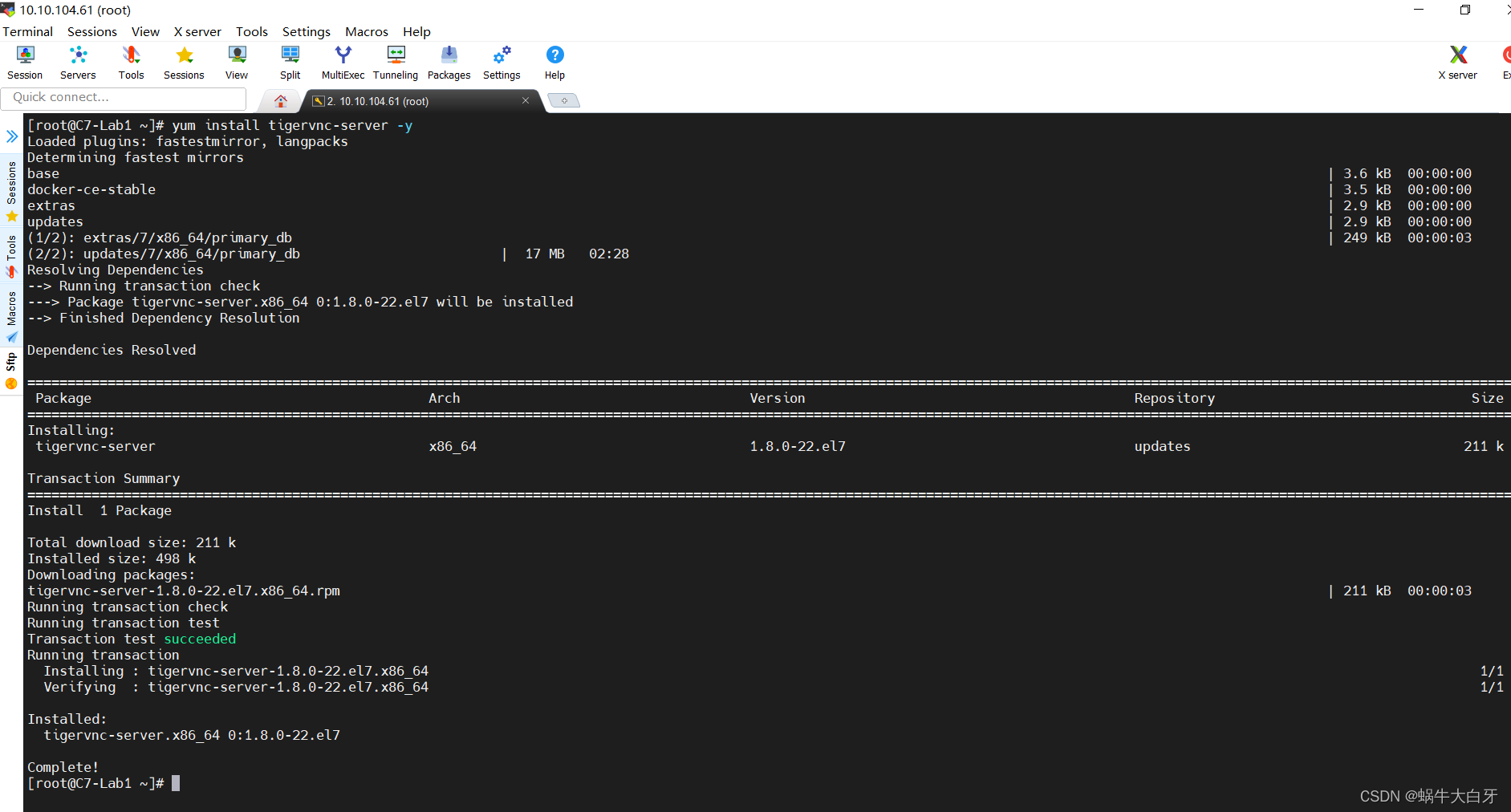Expand the sidebar with double chevron
Screen dimensions: 1511x812
point(12,136)
